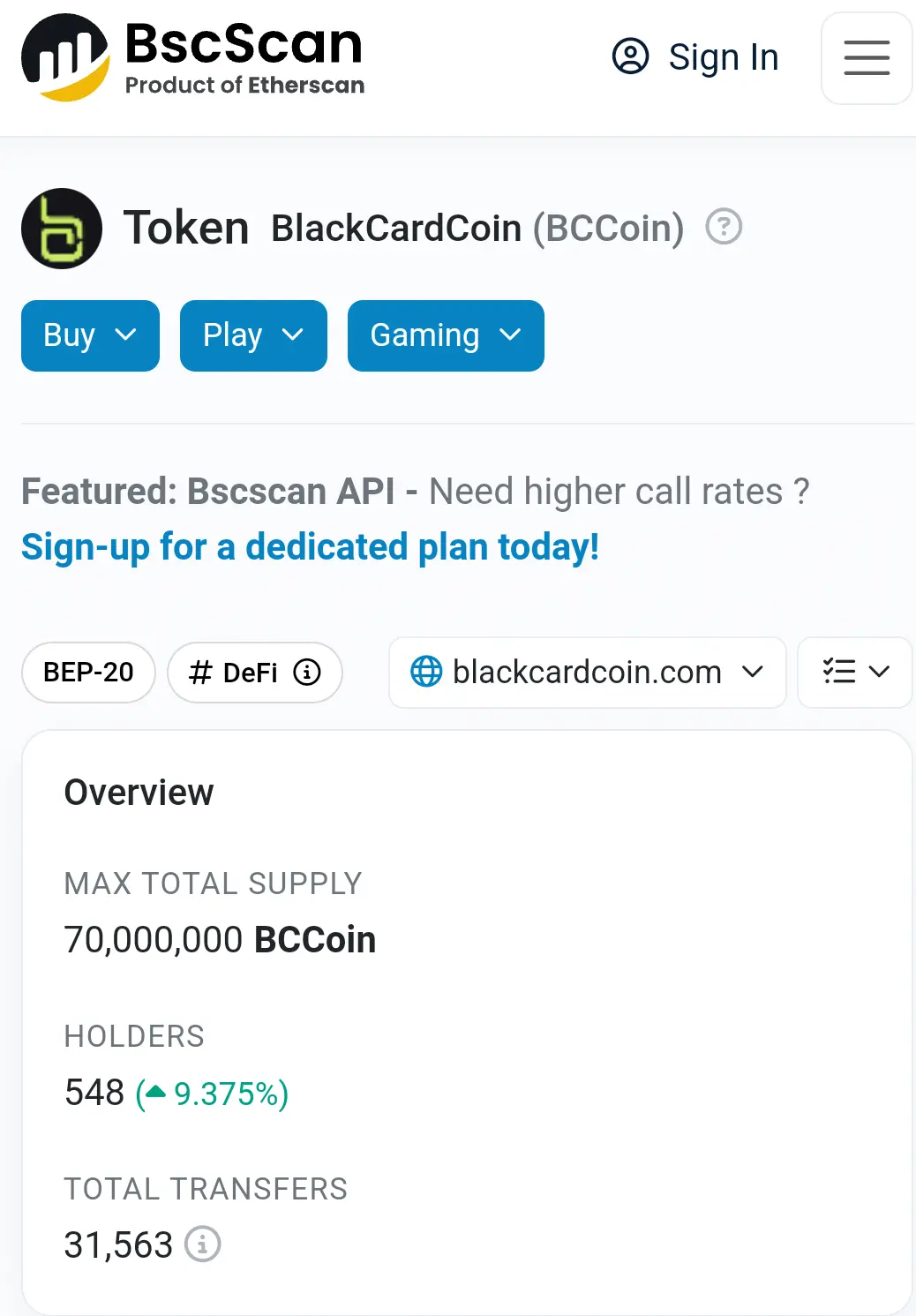Click the BlackCardCoin token logo

pyautogui.click(x=62, y=229)
